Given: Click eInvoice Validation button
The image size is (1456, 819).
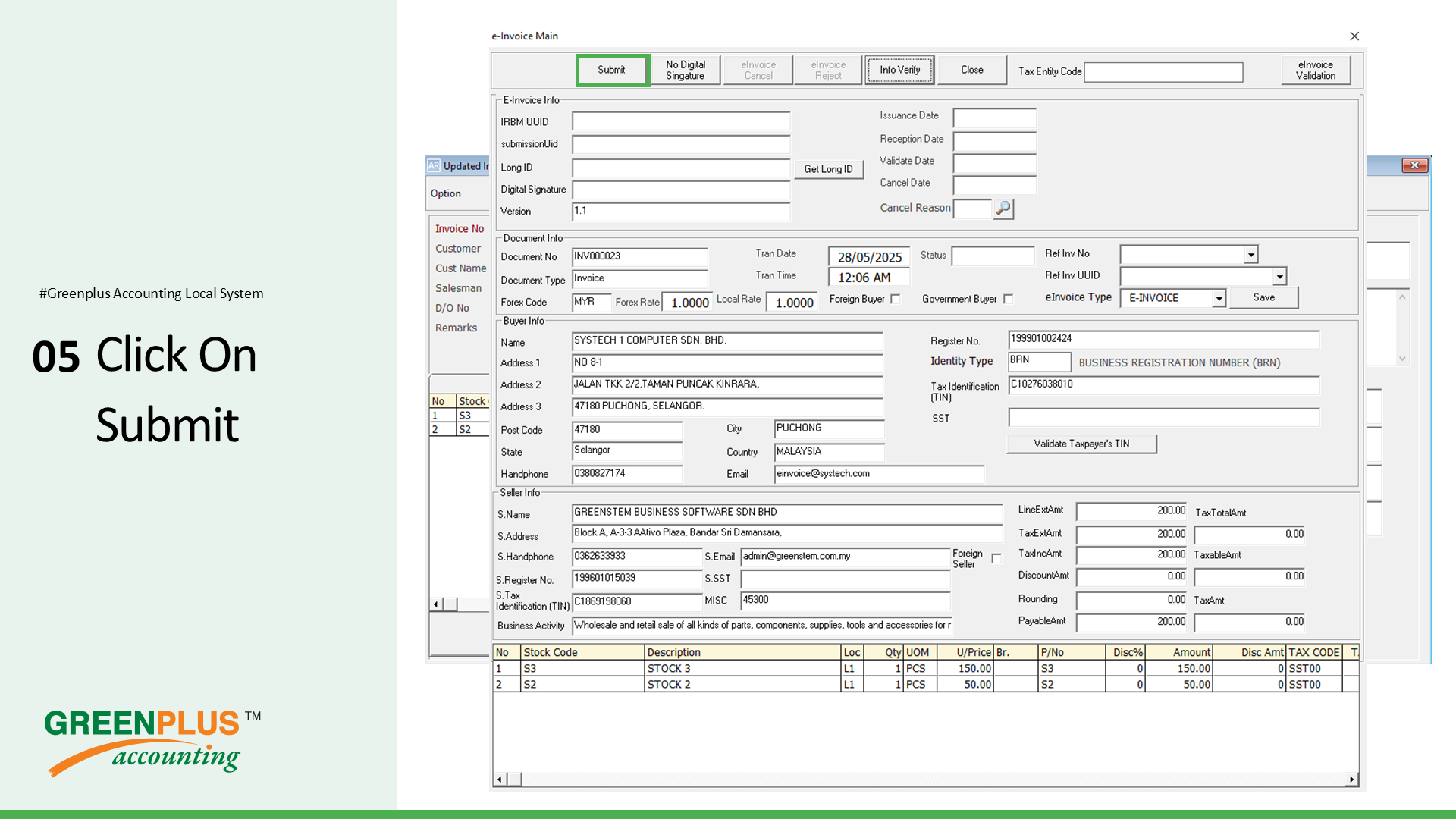Looking at the screenshot, I should coord(1316,70).
